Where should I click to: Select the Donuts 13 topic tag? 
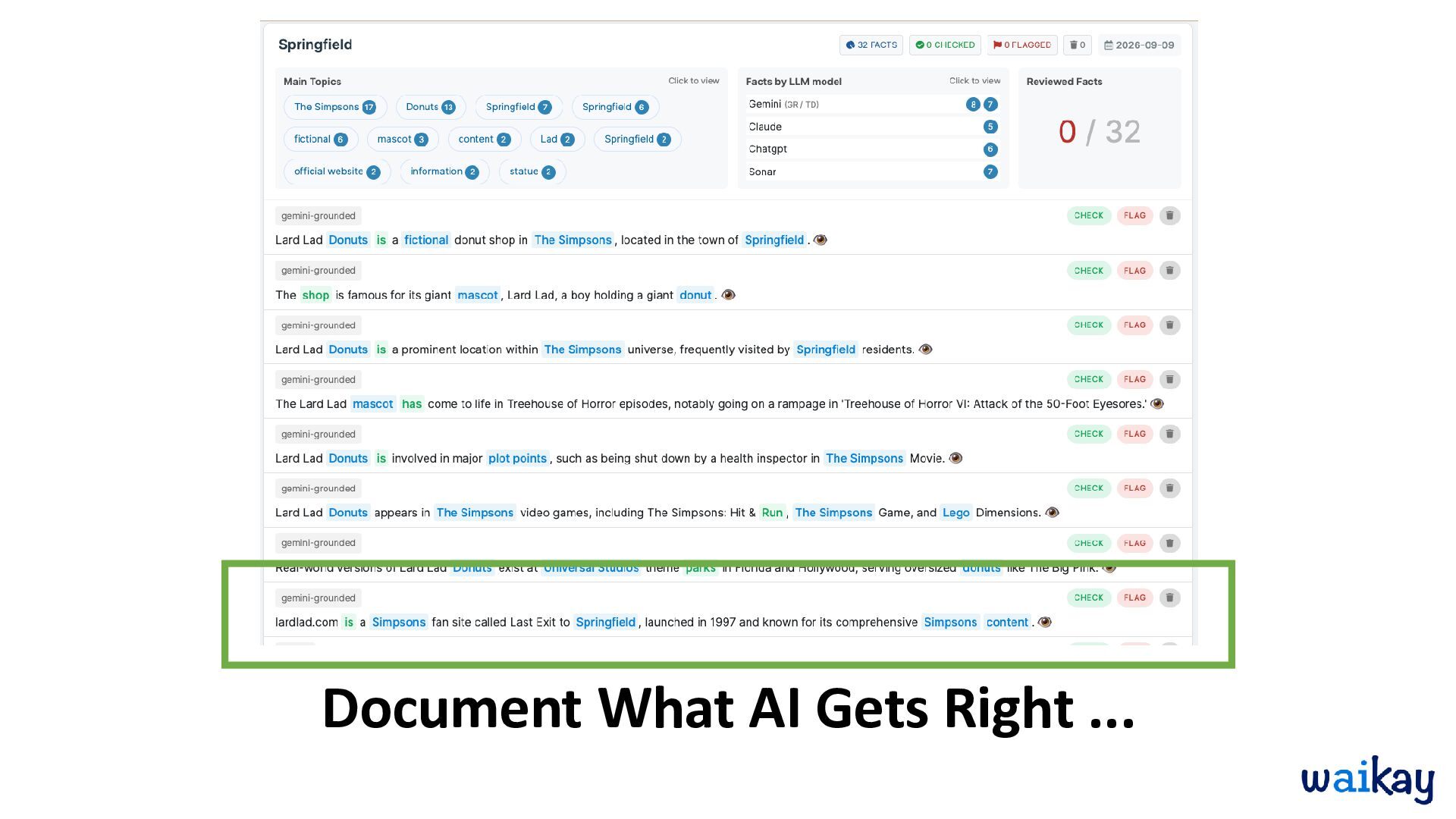coord(431,107)
